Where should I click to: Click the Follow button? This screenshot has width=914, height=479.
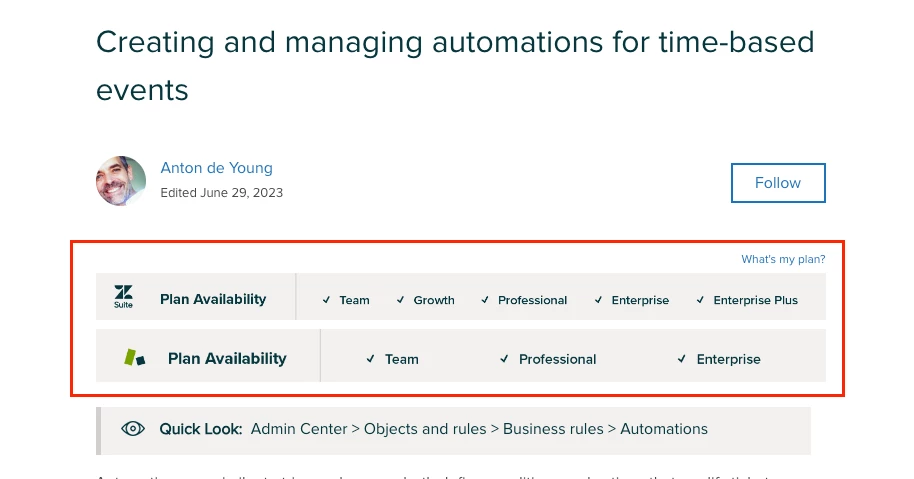778,183
